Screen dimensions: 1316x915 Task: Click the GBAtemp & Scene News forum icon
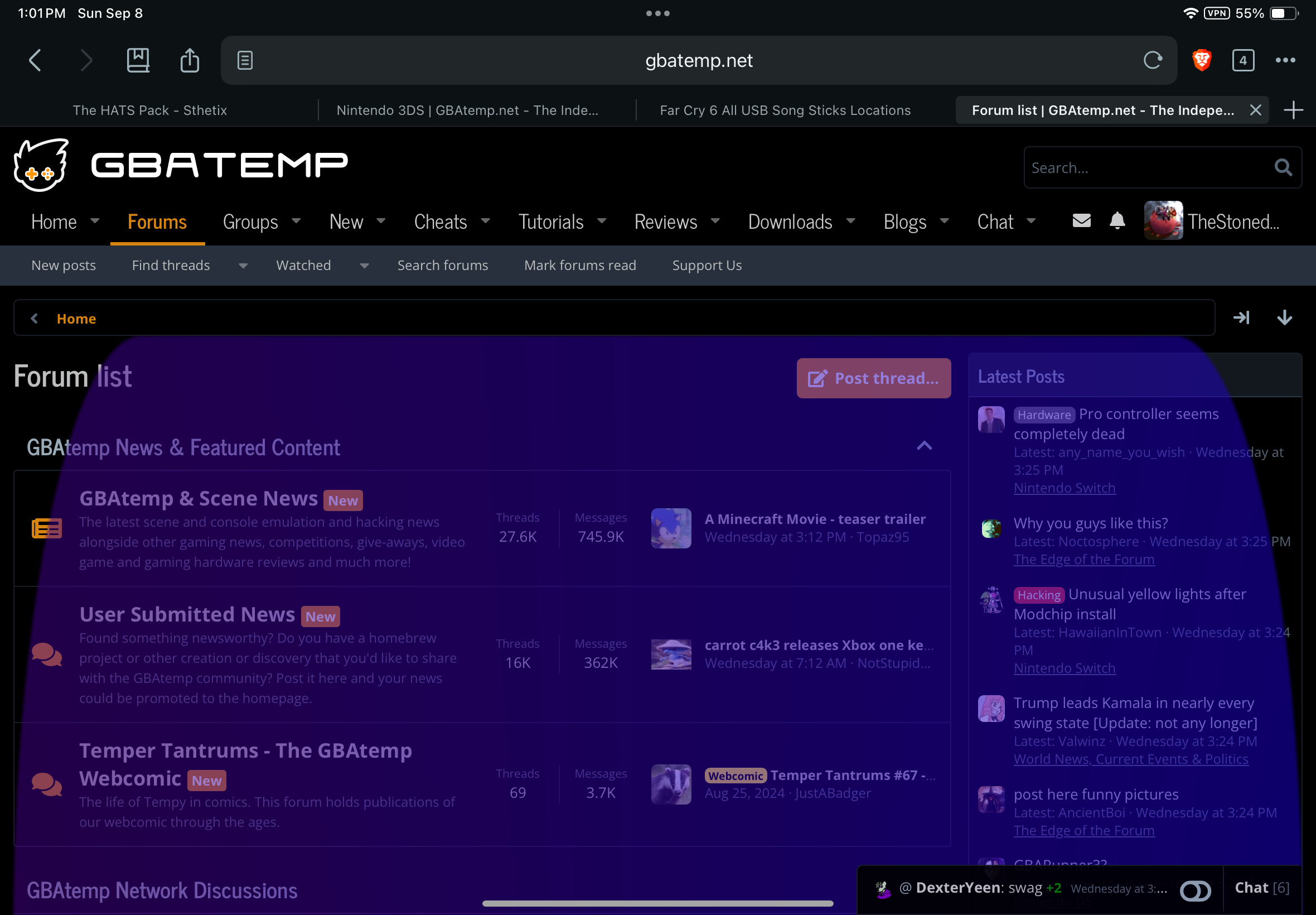click(x=47, y=528)
